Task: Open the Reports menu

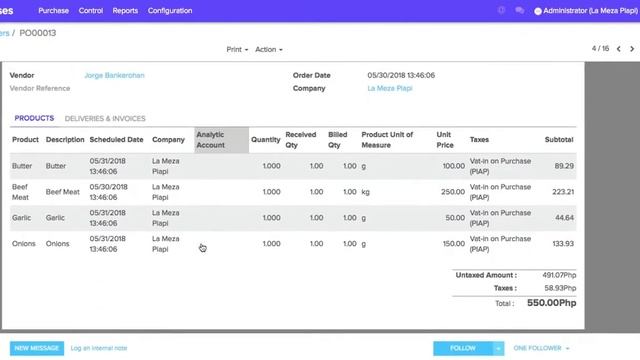Action: point(125,11)
